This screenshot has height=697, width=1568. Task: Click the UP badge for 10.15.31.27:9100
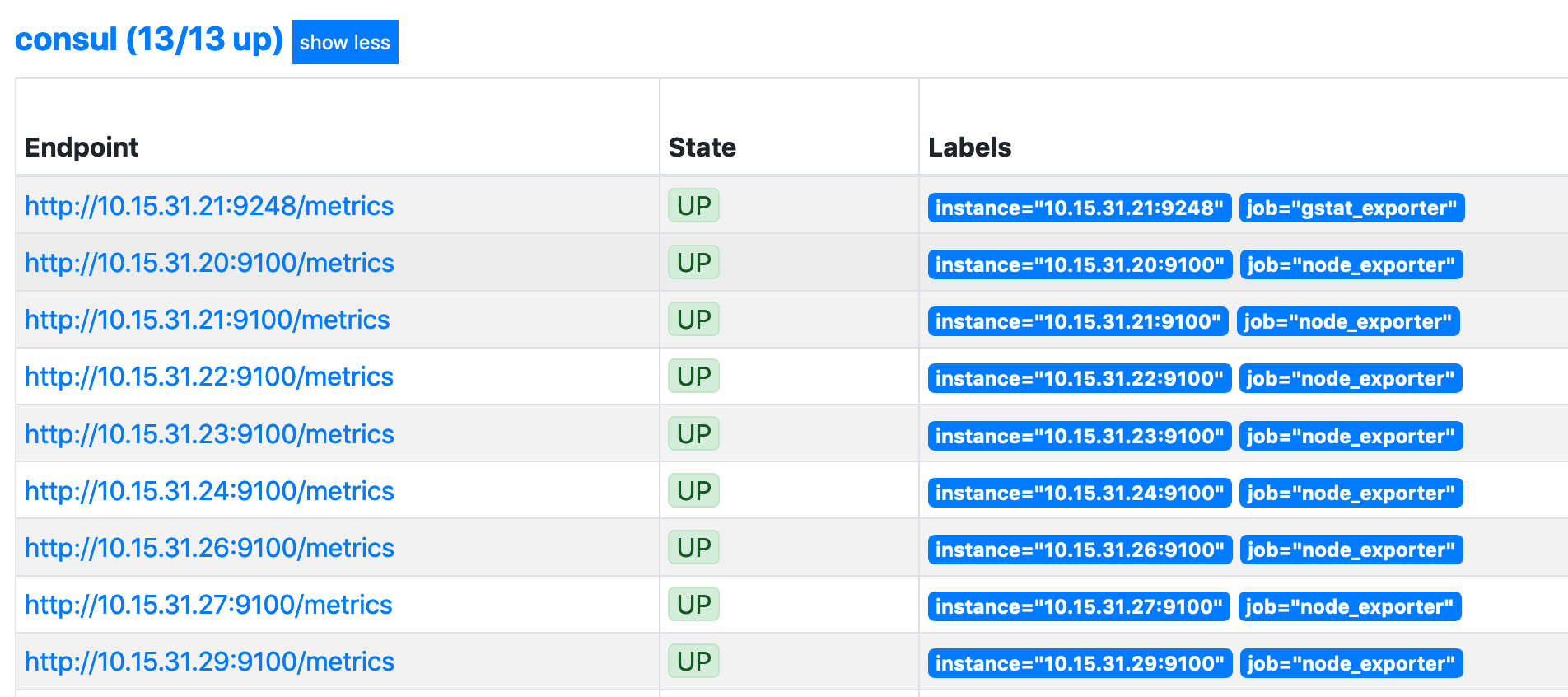click(693, 605)
